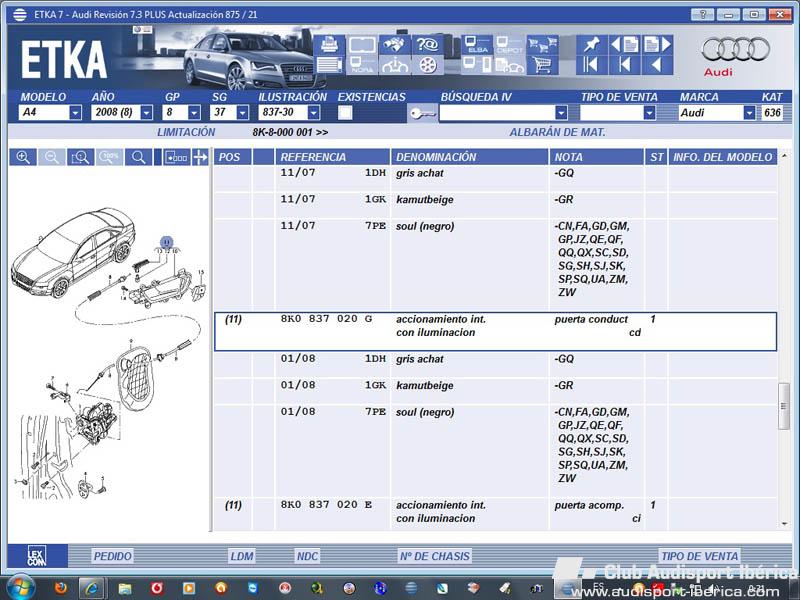Screen dimensions: 800x600
Task: Click the parts list scroll down arrow
Action: (784, 524)
